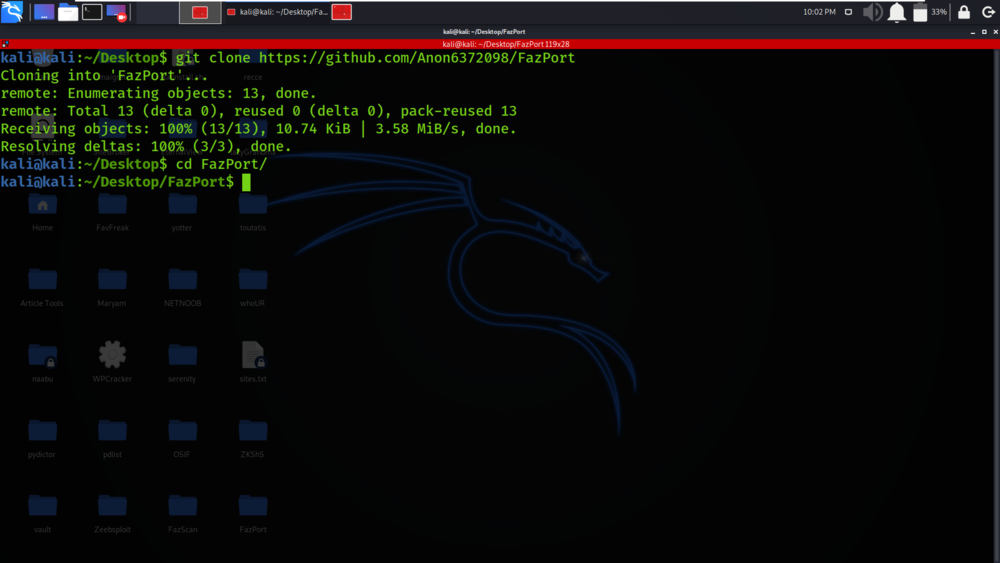Click the "Cloning into 'FazPort'..." line

coord(104,76)
